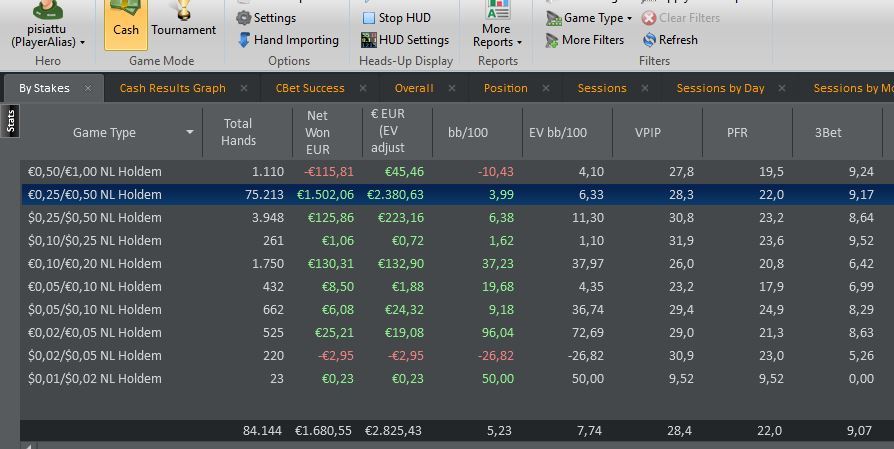Open the Game Type column sort arrow
The width and height of the screenshot is (894, 449).
190,132
